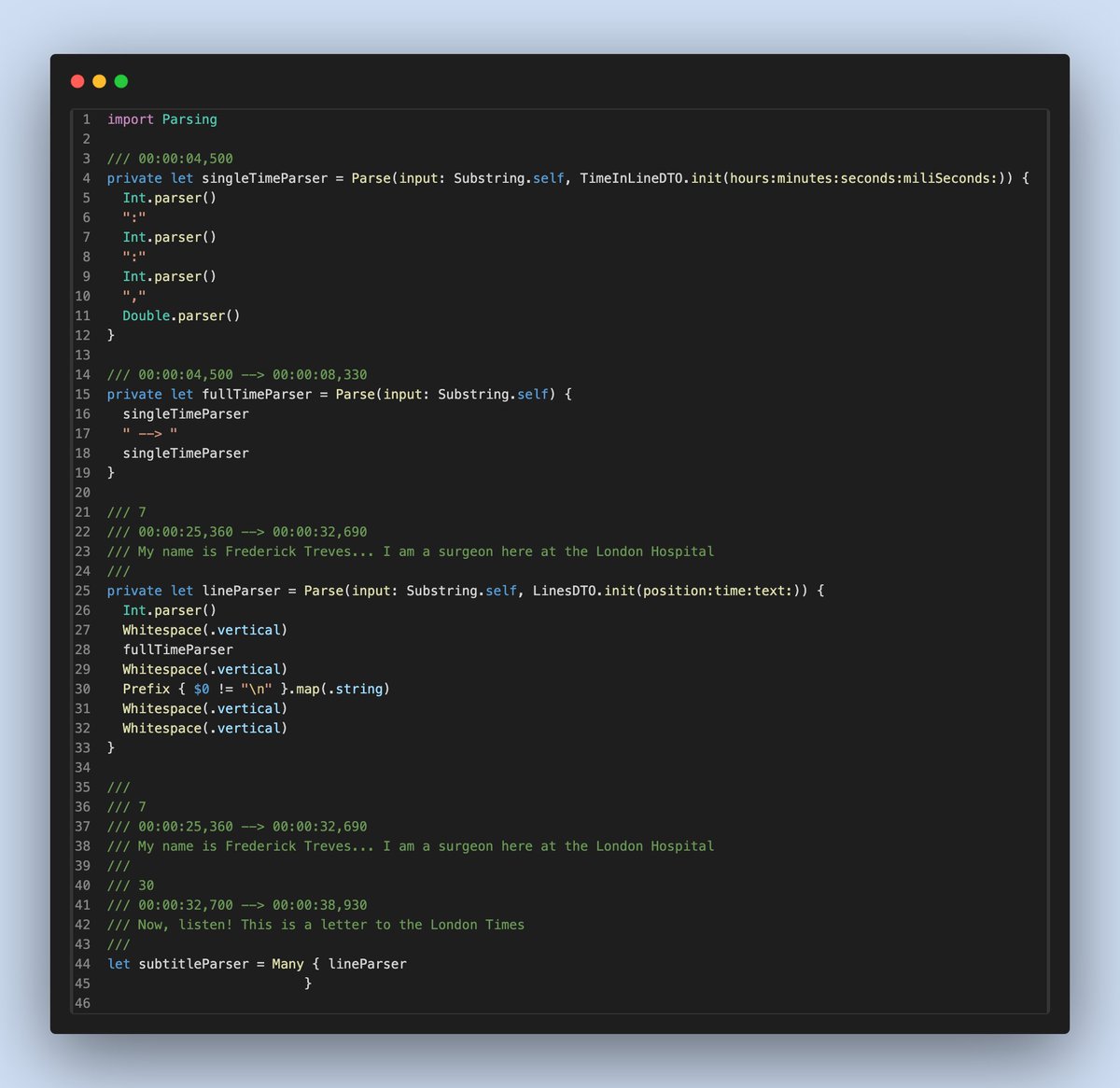This screenshot has height=1088, width=1120.
Task: Click the '/// 7' comment on line 36
Action: coord(127,807)
